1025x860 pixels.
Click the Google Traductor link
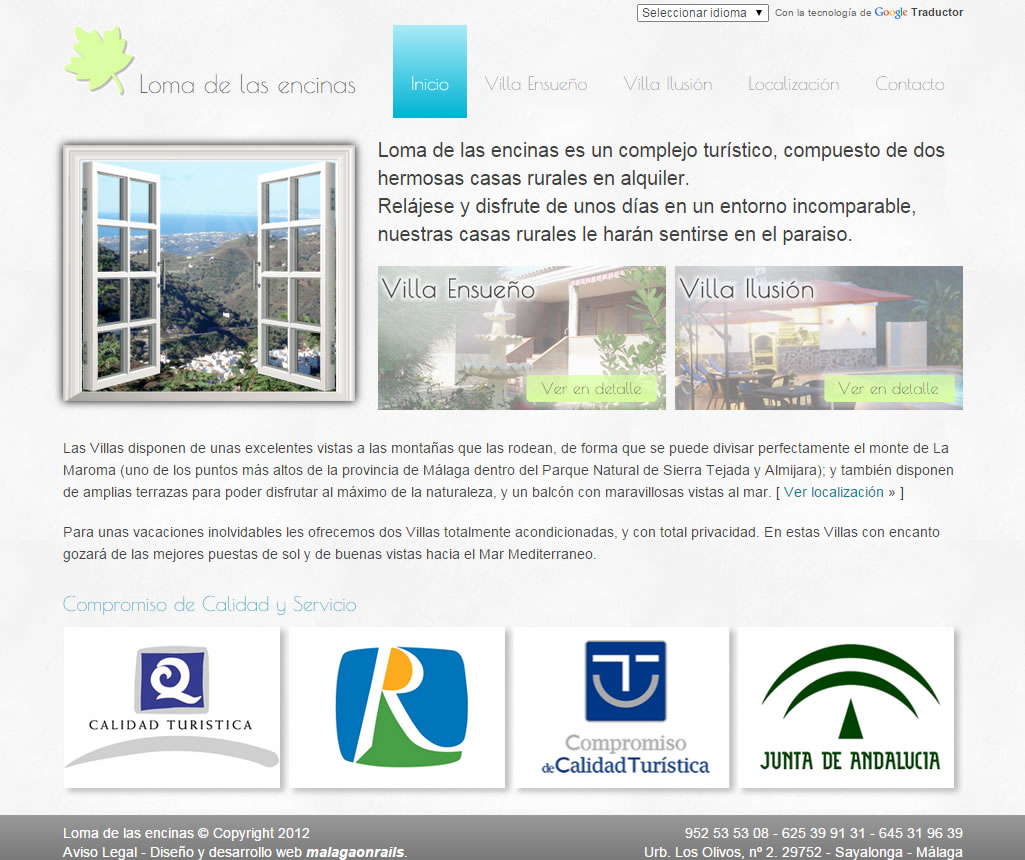coord(918,12)
